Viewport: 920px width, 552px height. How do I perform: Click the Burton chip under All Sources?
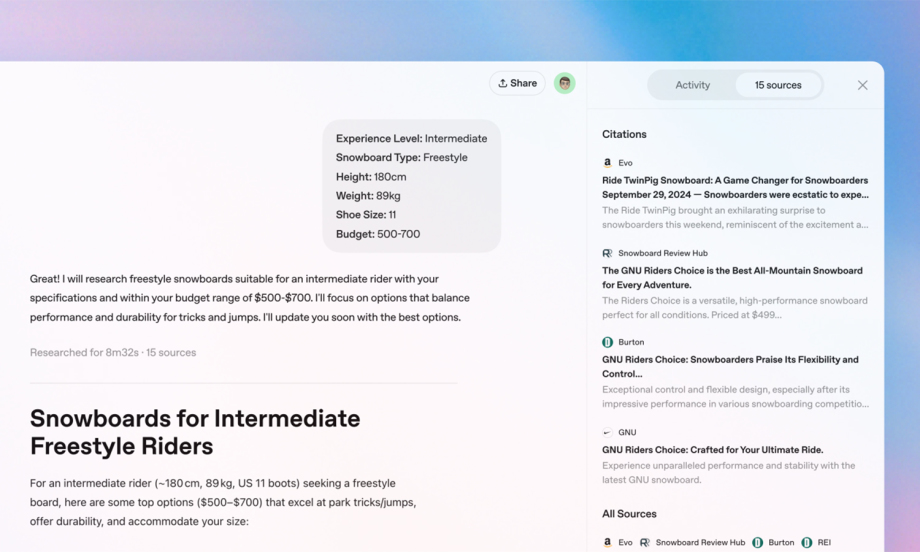[773, 542]
